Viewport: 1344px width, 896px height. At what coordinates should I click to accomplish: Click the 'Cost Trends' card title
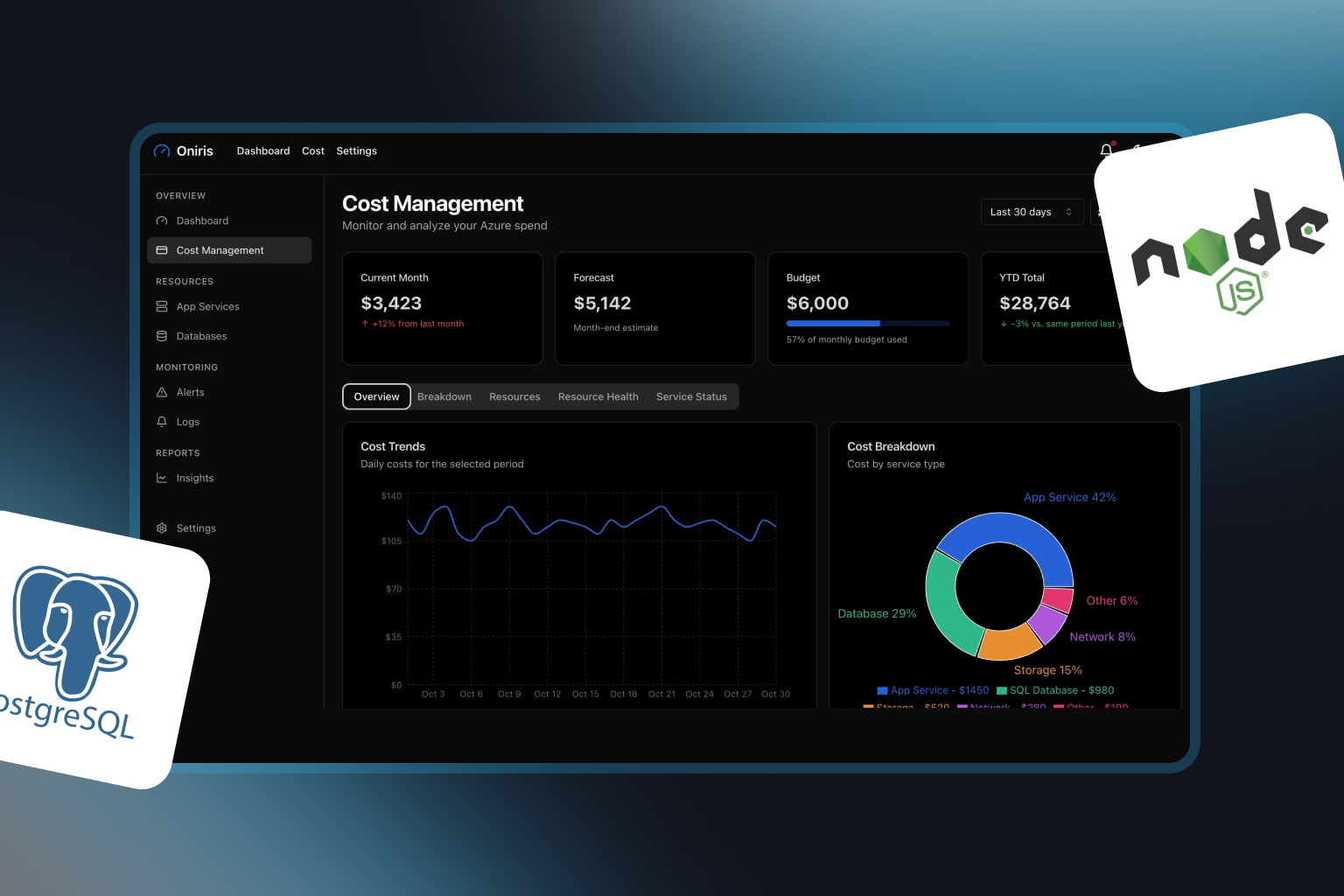[393, 447]
